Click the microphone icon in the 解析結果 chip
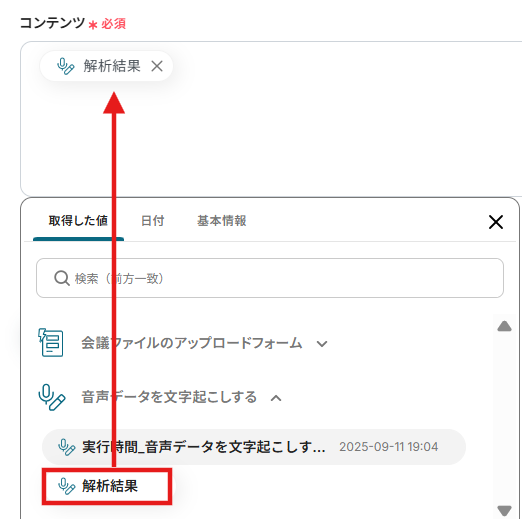Viewport: 522px width, 519px height. (65, 66)
